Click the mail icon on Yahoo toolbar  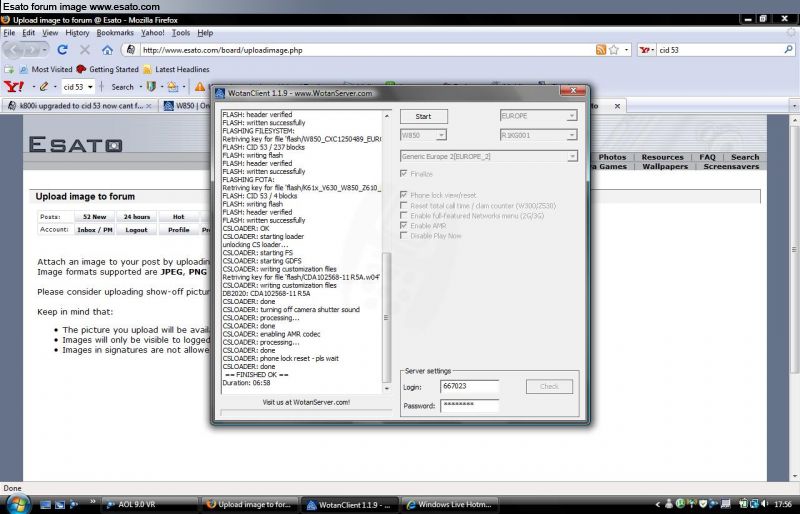pyautogui.click(x=173, y=87)
